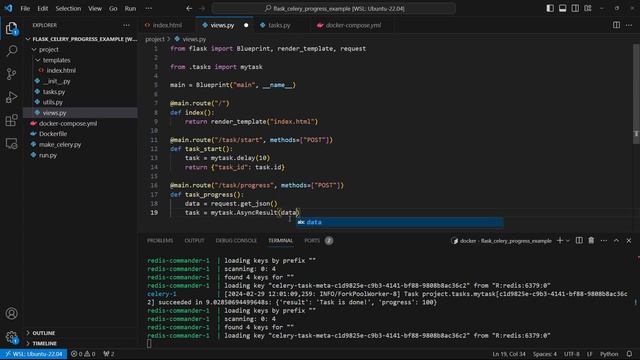This screenshot has width=640, height=360.
Task: Open the Manage gear icon
Action: (11, 337)
